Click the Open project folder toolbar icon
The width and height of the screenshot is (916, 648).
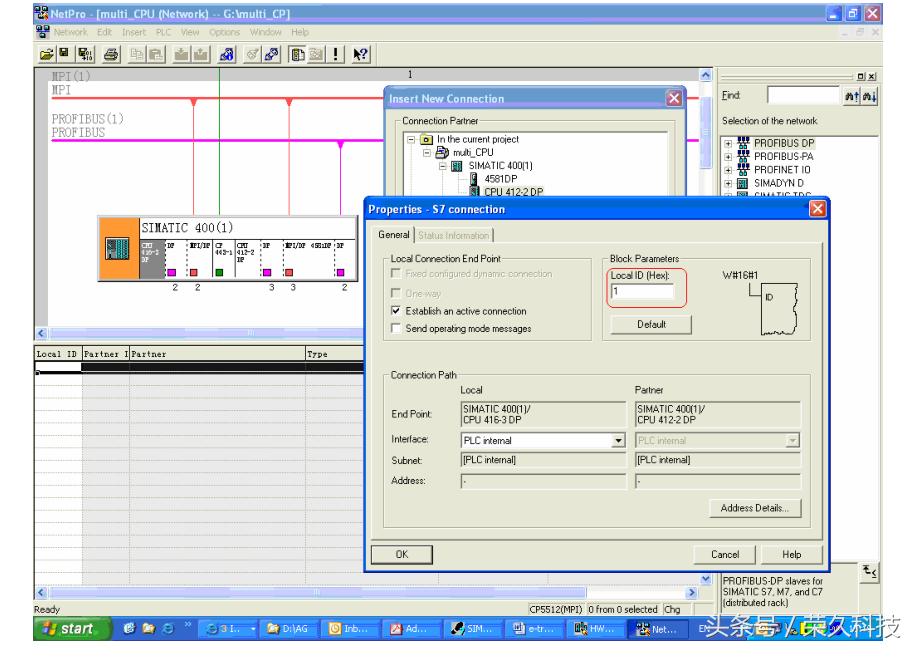tap(46, 54)
